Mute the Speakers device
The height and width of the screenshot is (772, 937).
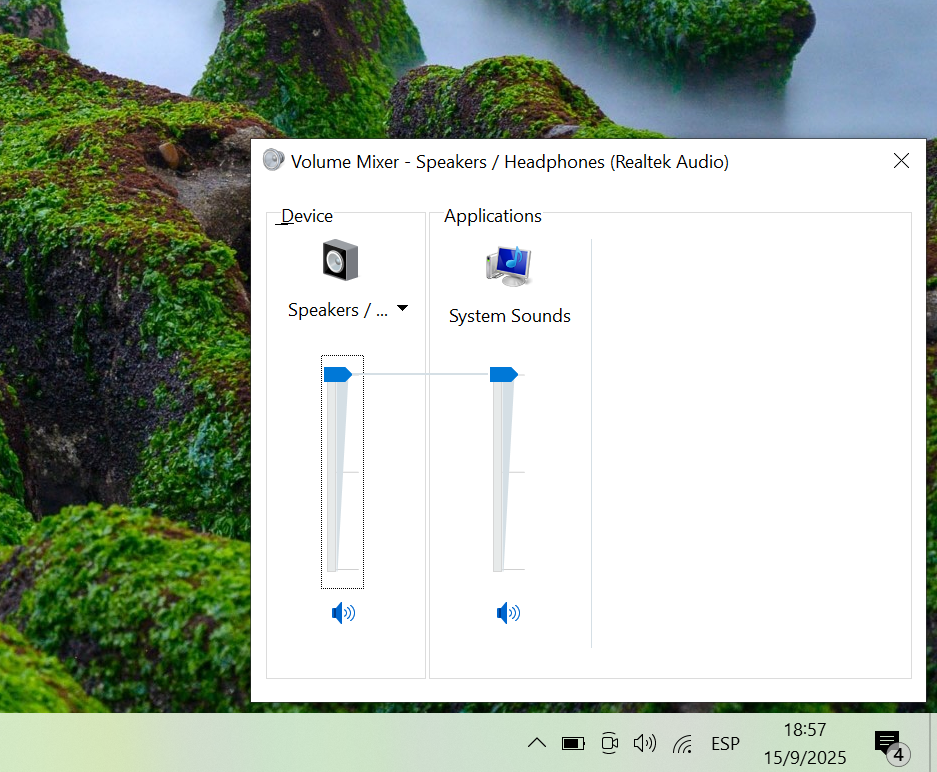(x=343, y=613)
